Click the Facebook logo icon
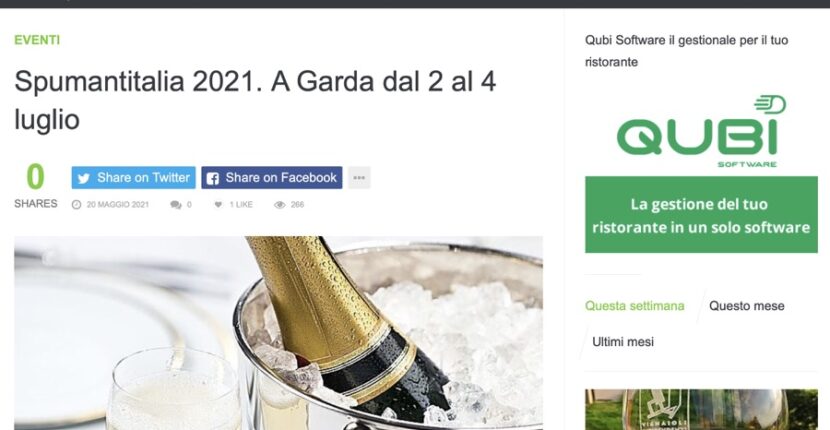Screen dimensions: 830x430 tap(213, 178)
